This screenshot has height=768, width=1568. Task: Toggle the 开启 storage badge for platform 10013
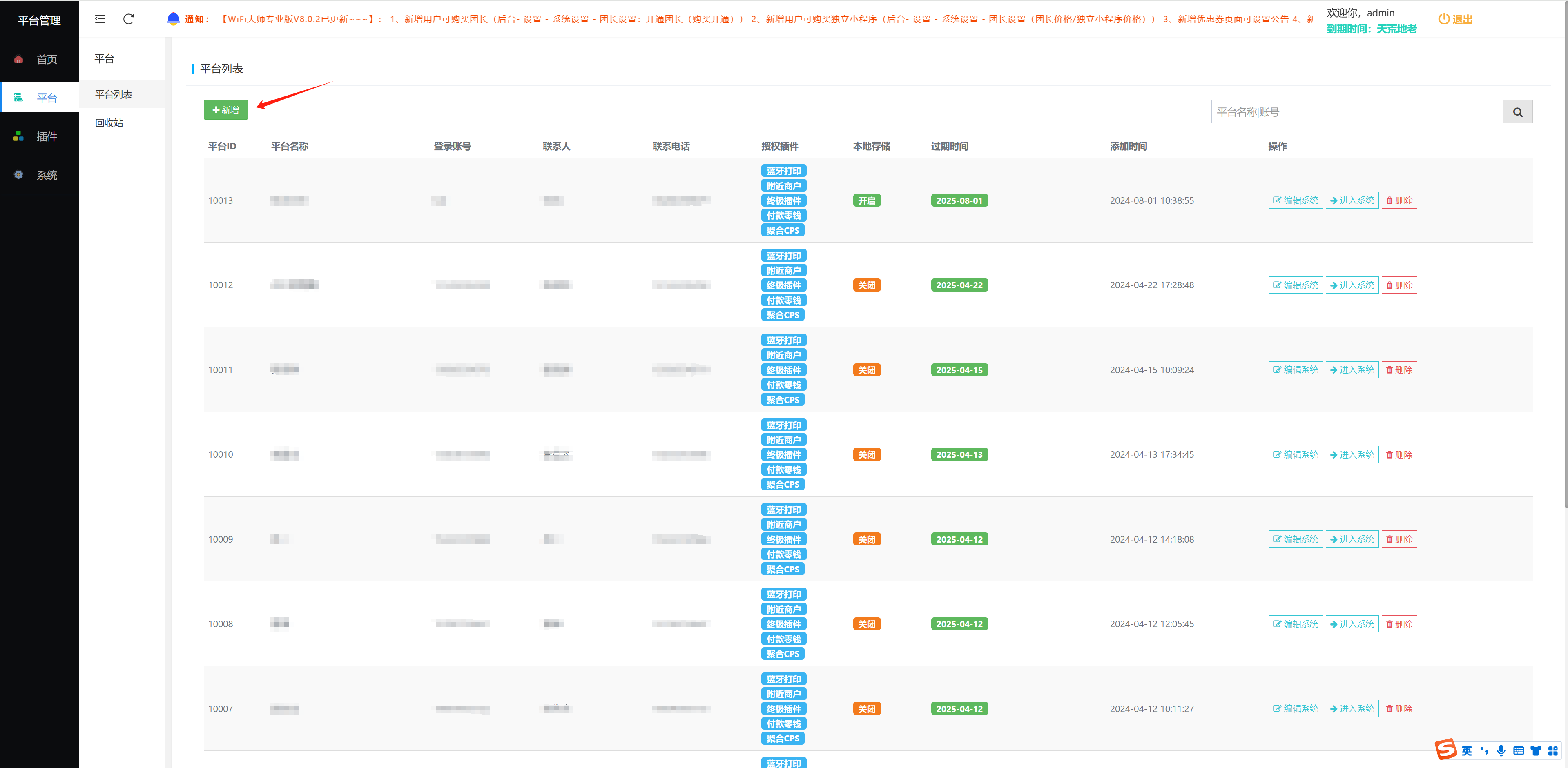tap(866, 201)
